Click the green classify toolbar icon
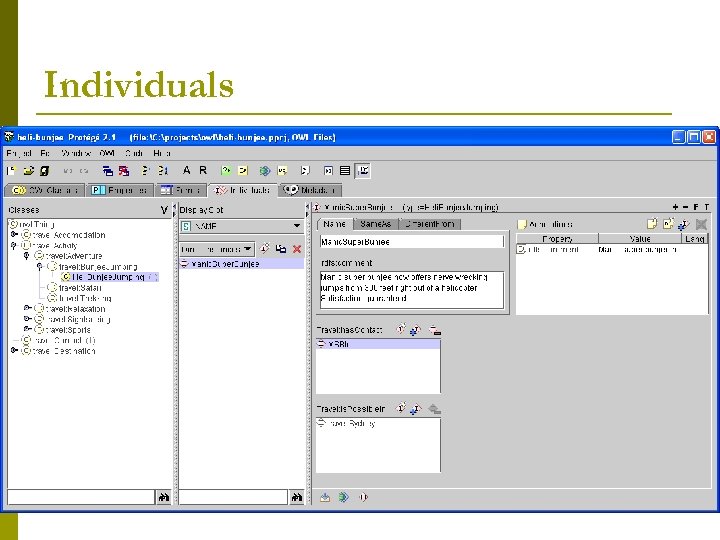 (226, 171)
